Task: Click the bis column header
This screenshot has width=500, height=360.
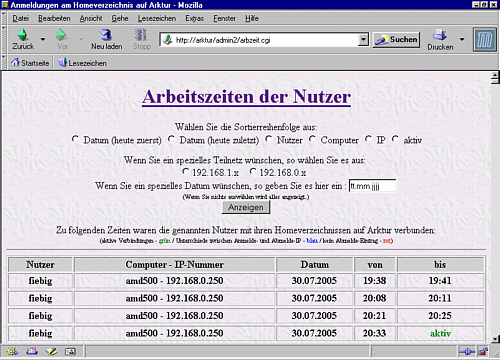Action: (x=440, y=265)
